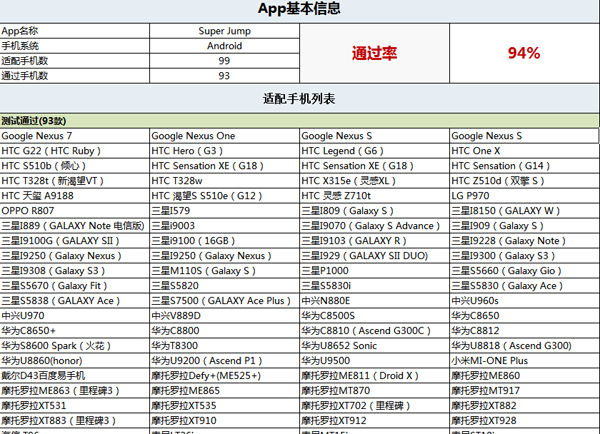Select the "三星i9100 ( 16GB )" cell
600x434 pixels.
coord(224,241)
